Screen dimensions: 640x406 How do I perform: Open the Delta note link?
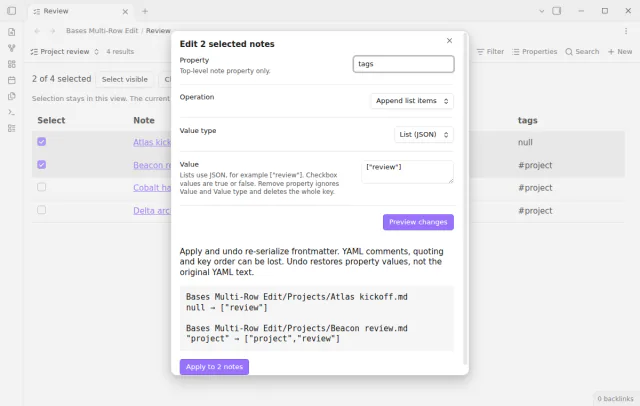[152, 211]
